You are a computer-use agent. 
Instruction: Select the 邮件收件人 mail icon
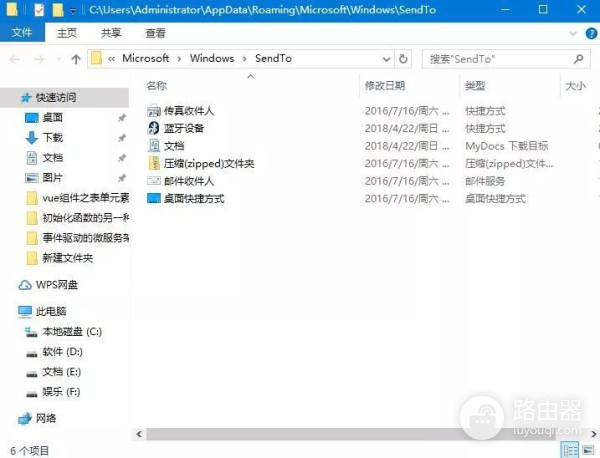click(154, 181)
